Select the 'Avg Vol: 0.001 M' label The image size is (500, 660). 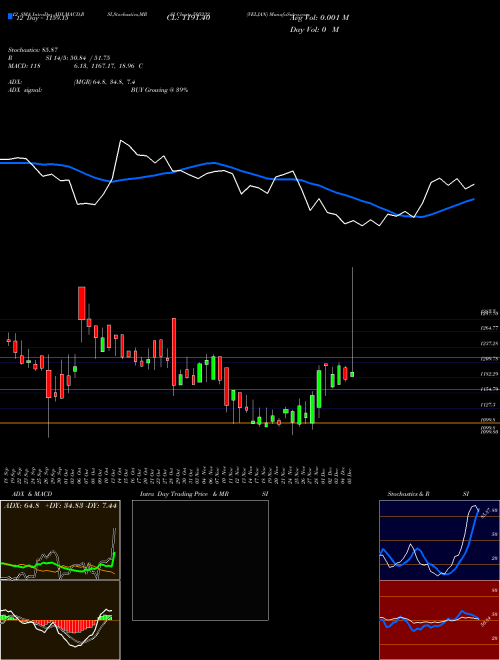tap(319, 18)
